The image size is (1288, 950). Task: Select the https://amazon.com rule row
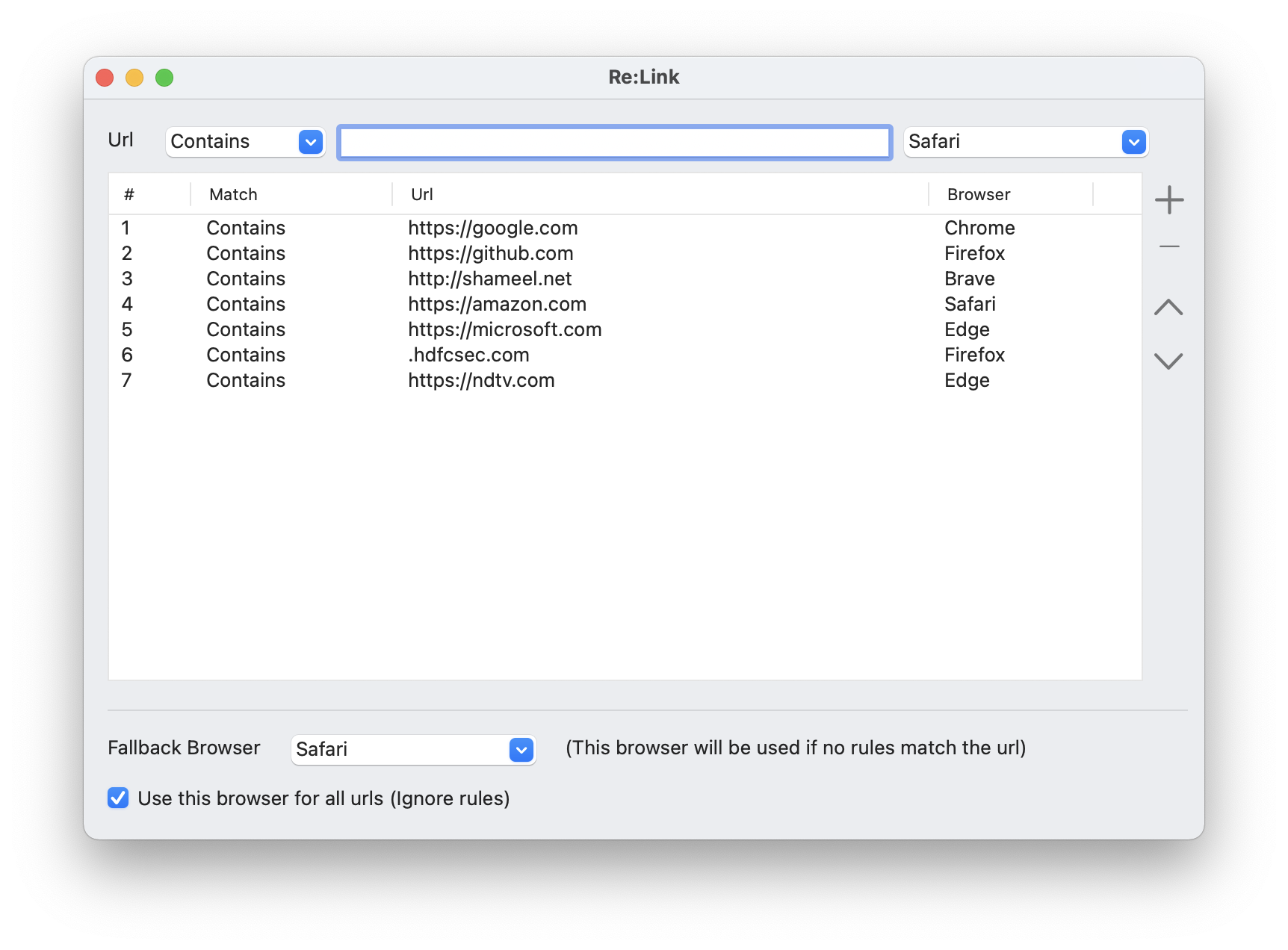[x=497, y=304]
